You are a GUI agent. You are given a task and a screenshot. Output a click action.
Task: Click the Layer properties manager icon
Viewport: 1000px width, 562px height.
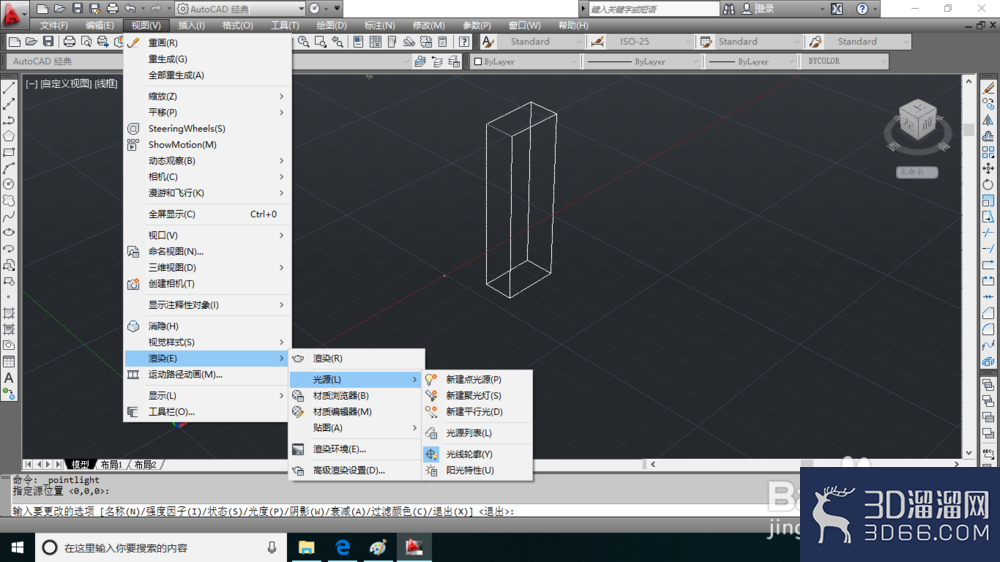pos(420,62)
